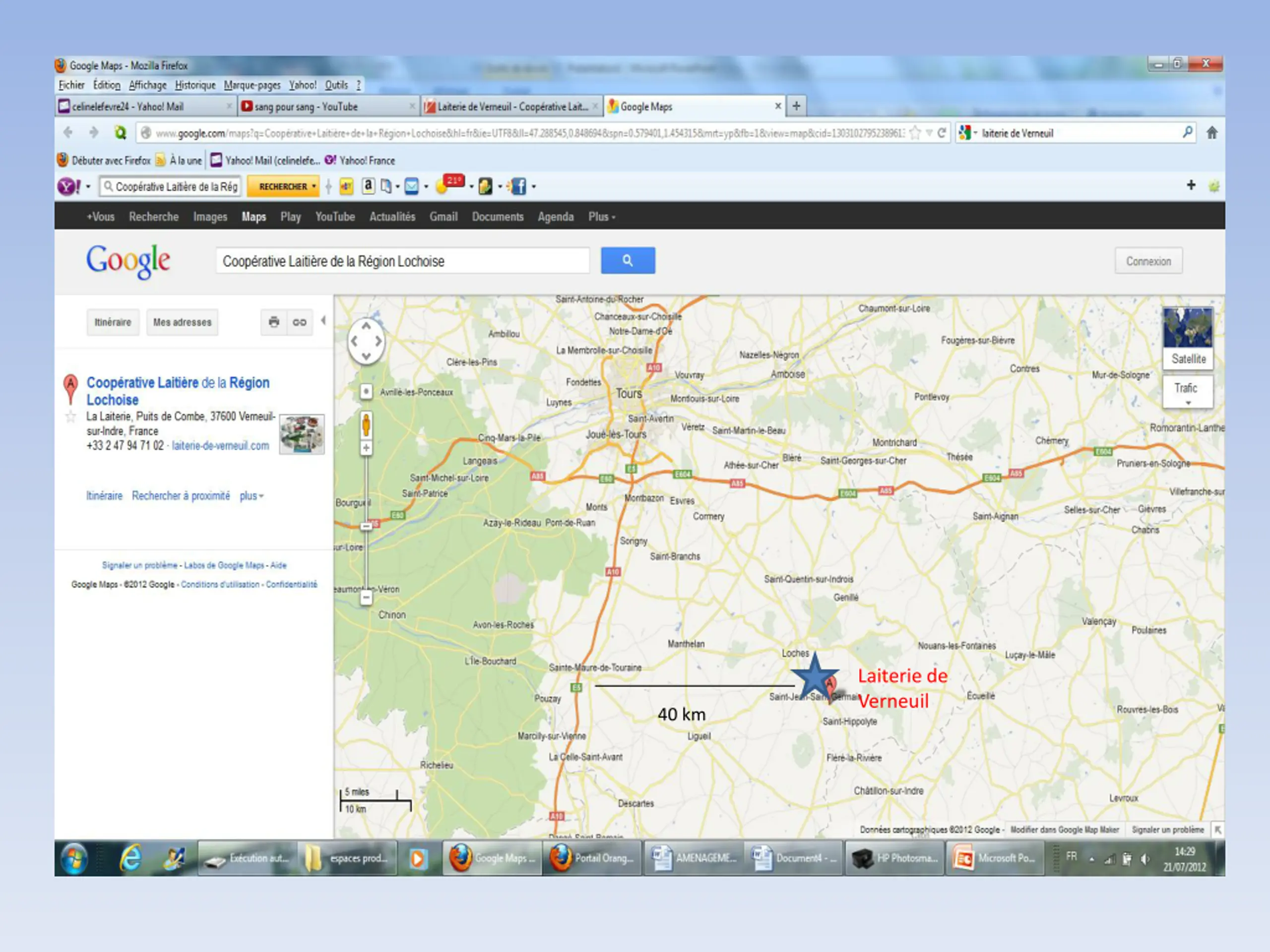Close the Google Maps tab
This screenshot has height=952, width=1270.
778,106
